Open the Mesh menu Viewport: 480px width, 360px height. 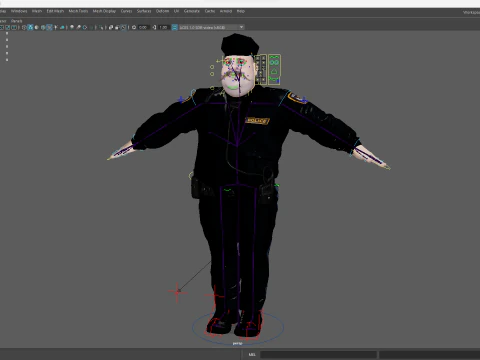click(37, 11)
